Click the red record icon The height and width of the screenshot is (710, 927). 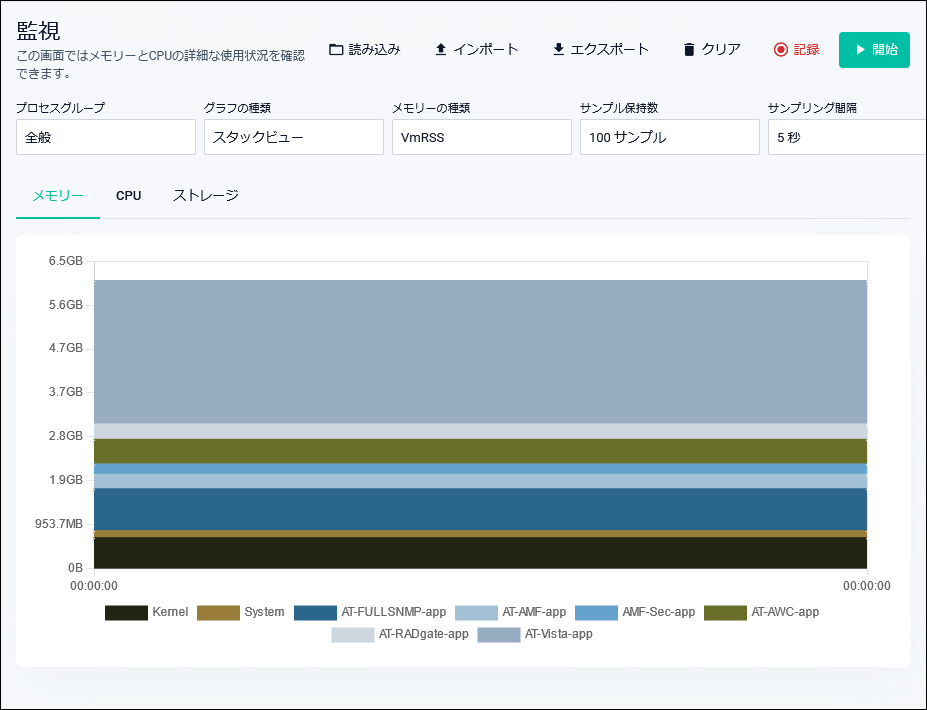click(x=780, y=50)
